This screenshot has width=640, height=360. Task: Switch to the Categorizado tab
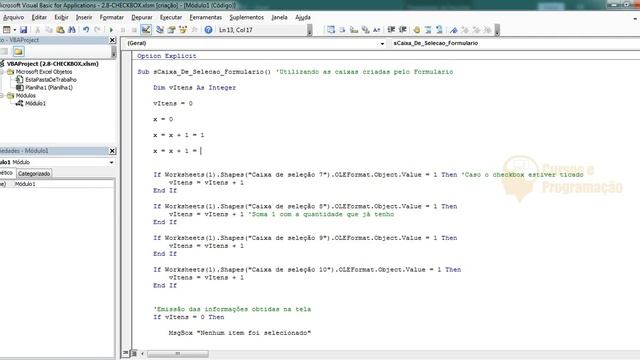click(34, 173)
